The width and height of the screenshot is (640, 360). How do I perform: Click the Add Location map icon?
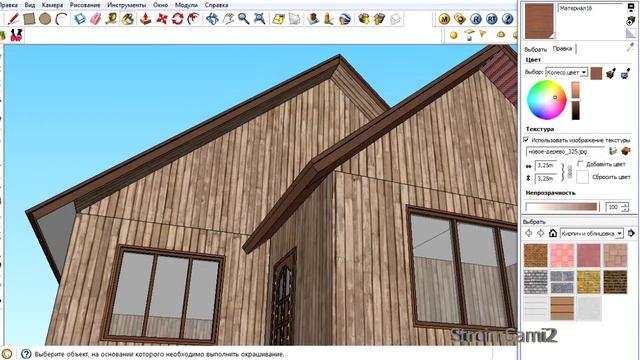[278, 19]
